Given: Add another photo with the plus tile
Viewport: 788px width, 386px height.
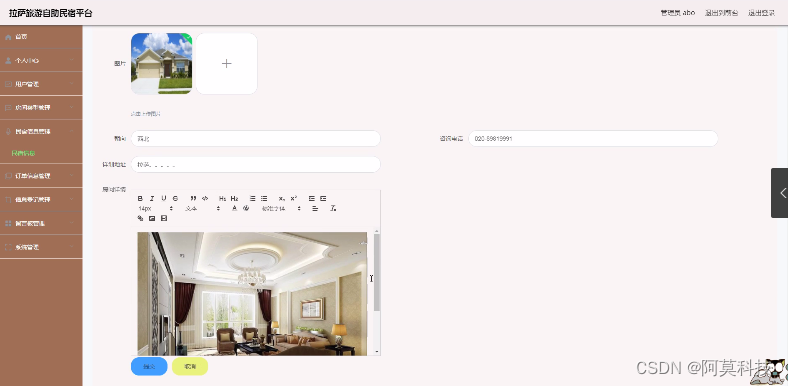Looking at the screenshot, I should tap(227, 64).
